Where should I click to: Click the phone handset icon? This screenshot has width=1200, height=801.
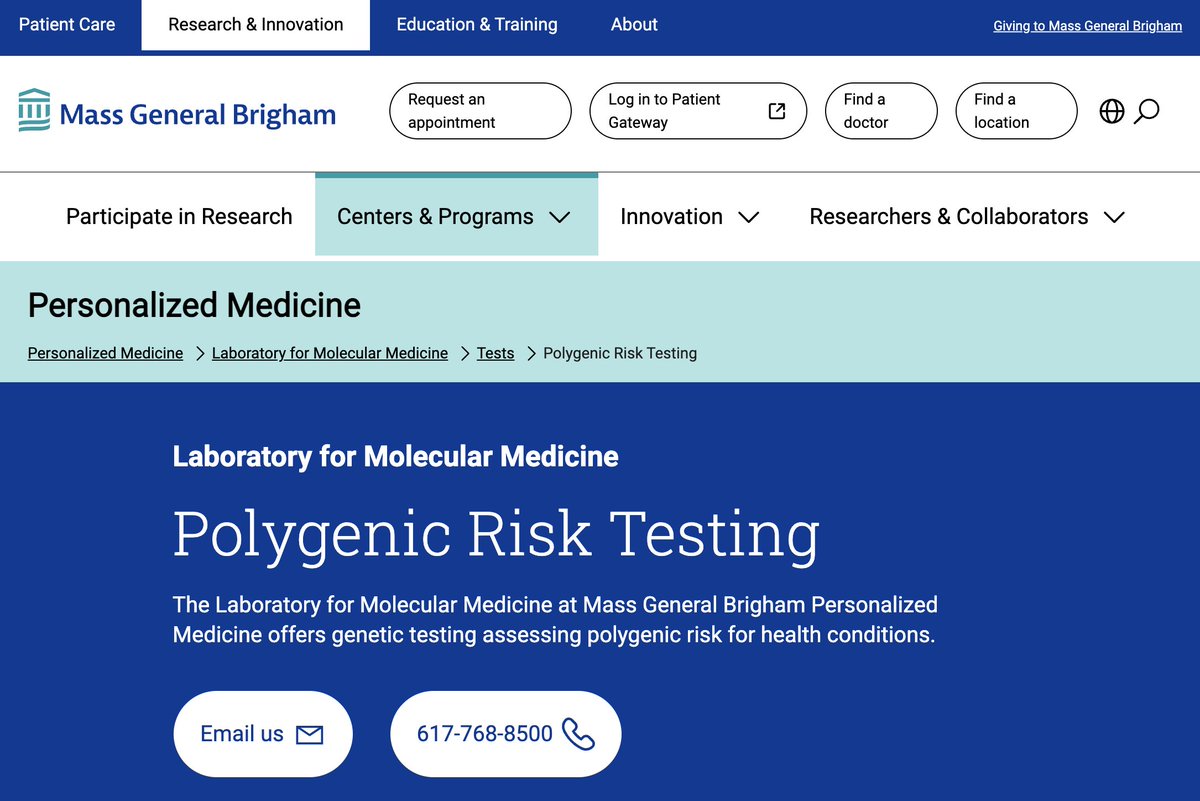point(578,734)
